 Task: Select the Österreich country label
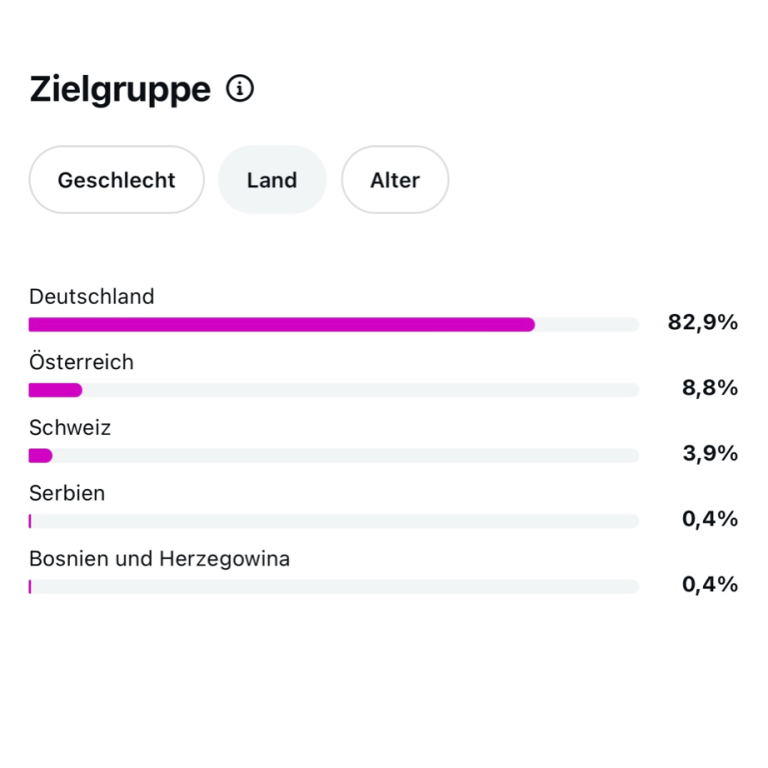click(81, 362)
